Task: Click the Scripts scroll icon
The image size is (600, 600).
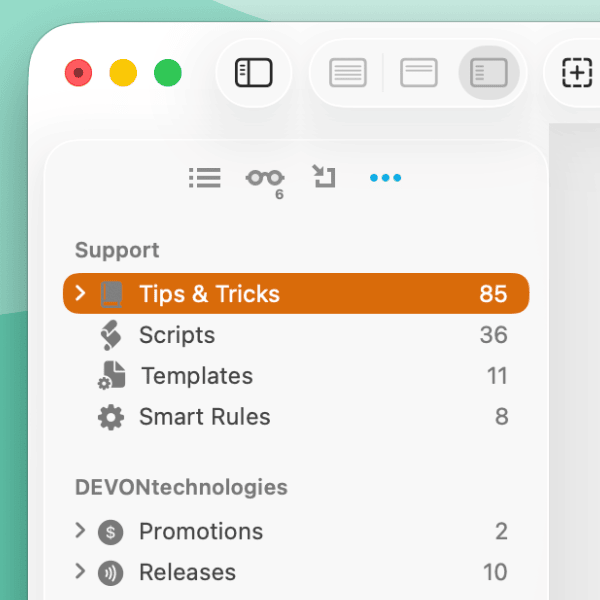Action: click(111, 335)
